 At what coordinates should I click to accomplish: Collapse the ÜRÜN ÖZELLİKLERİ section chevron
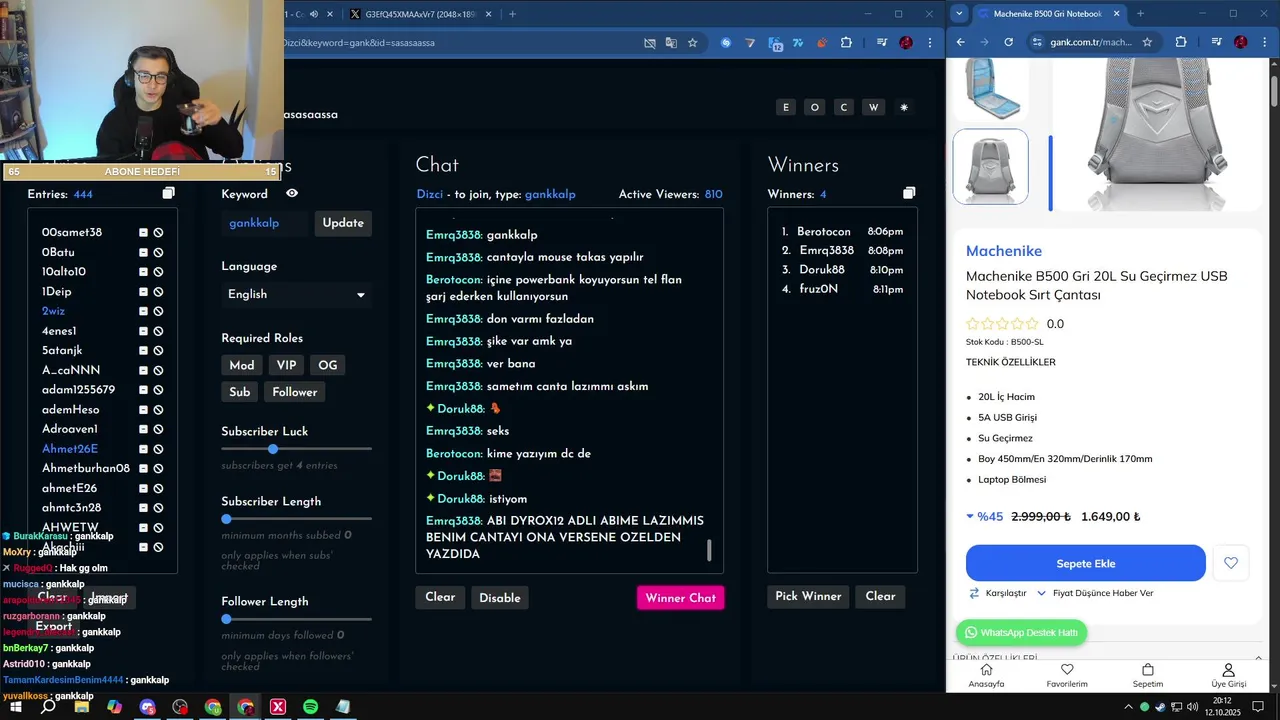click(x=1258, y=658)
